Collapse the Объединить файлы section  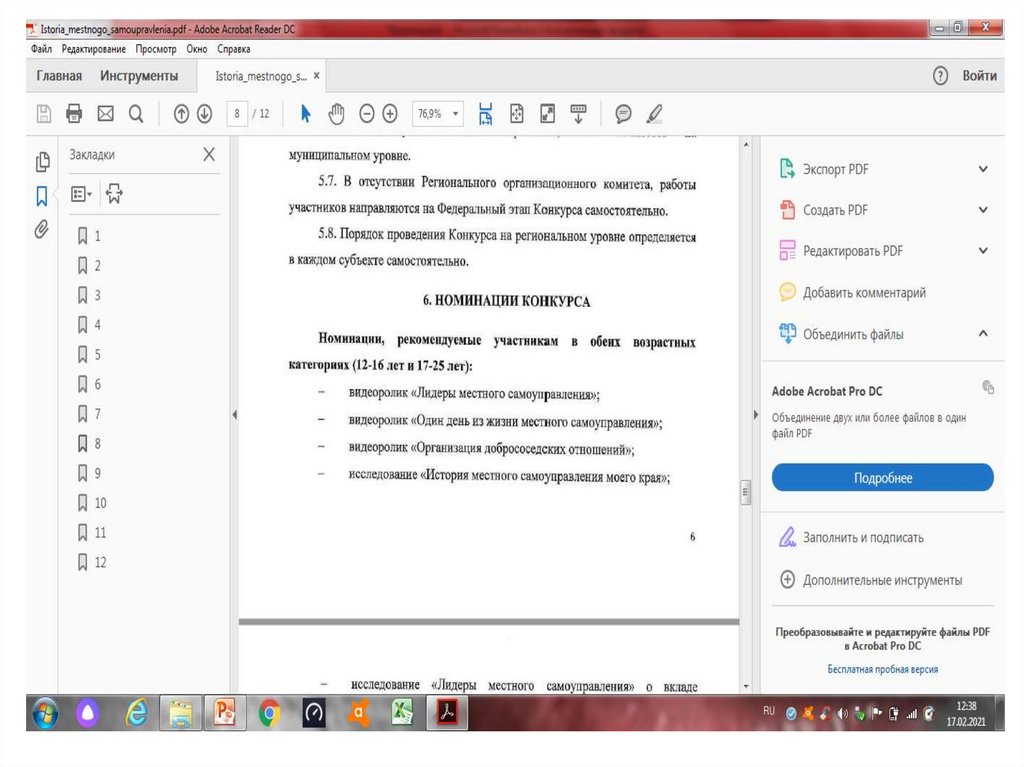(x=983, y=334)
